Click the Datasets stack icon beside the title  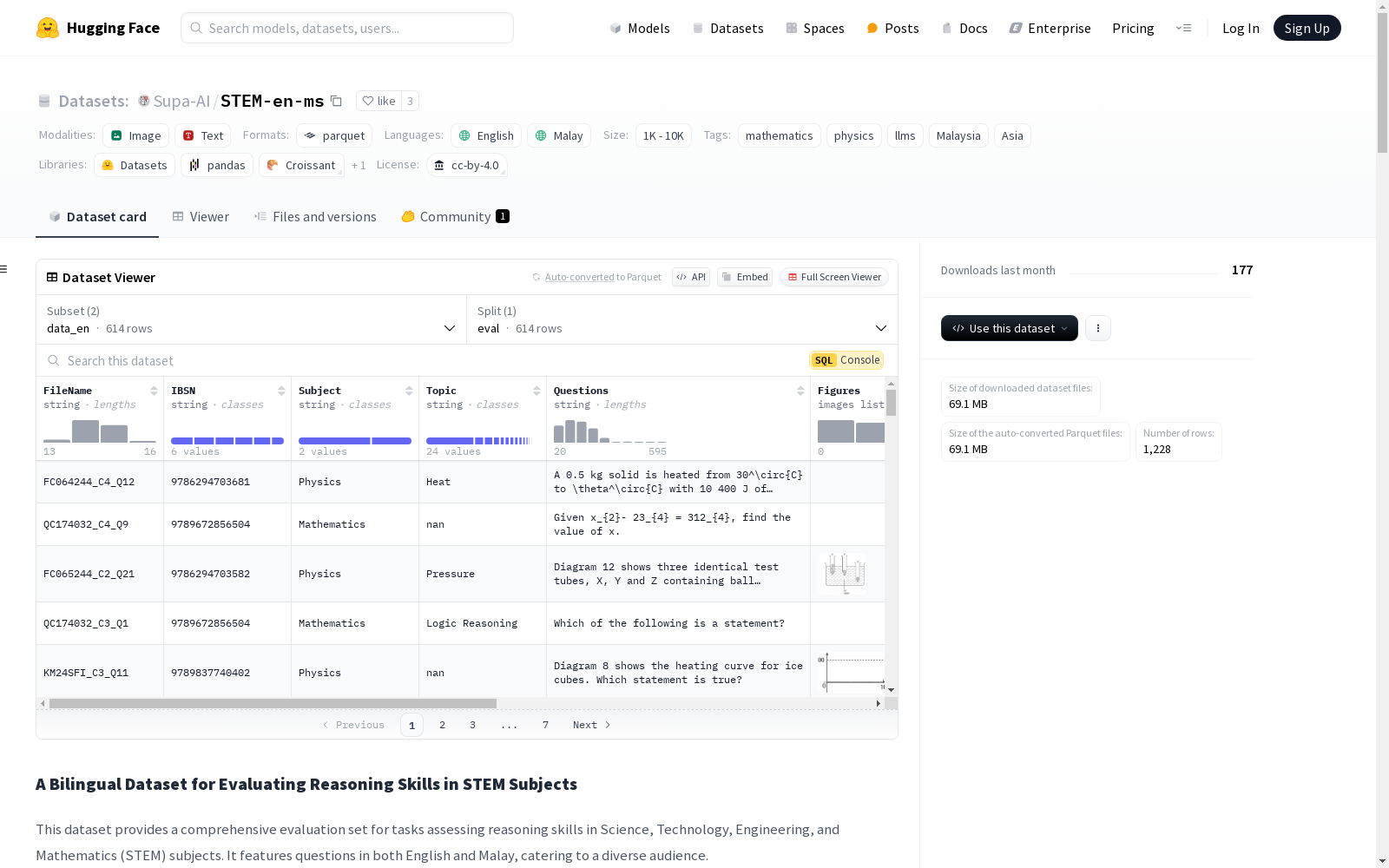click(x=44, y=101)
